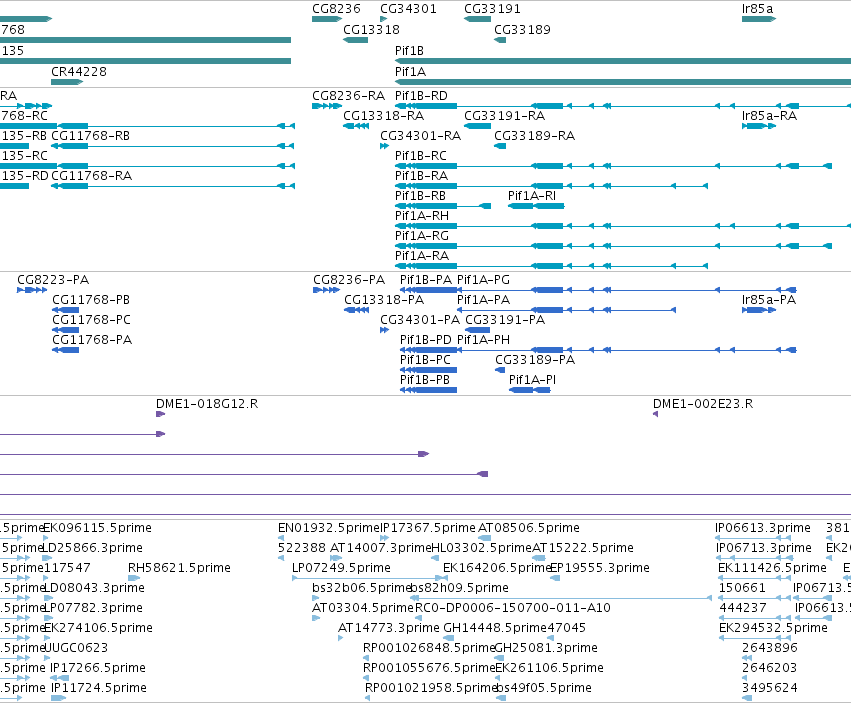Click the Pif1B gene label
This screenshot has height=703, width=851.
[409, 50]
